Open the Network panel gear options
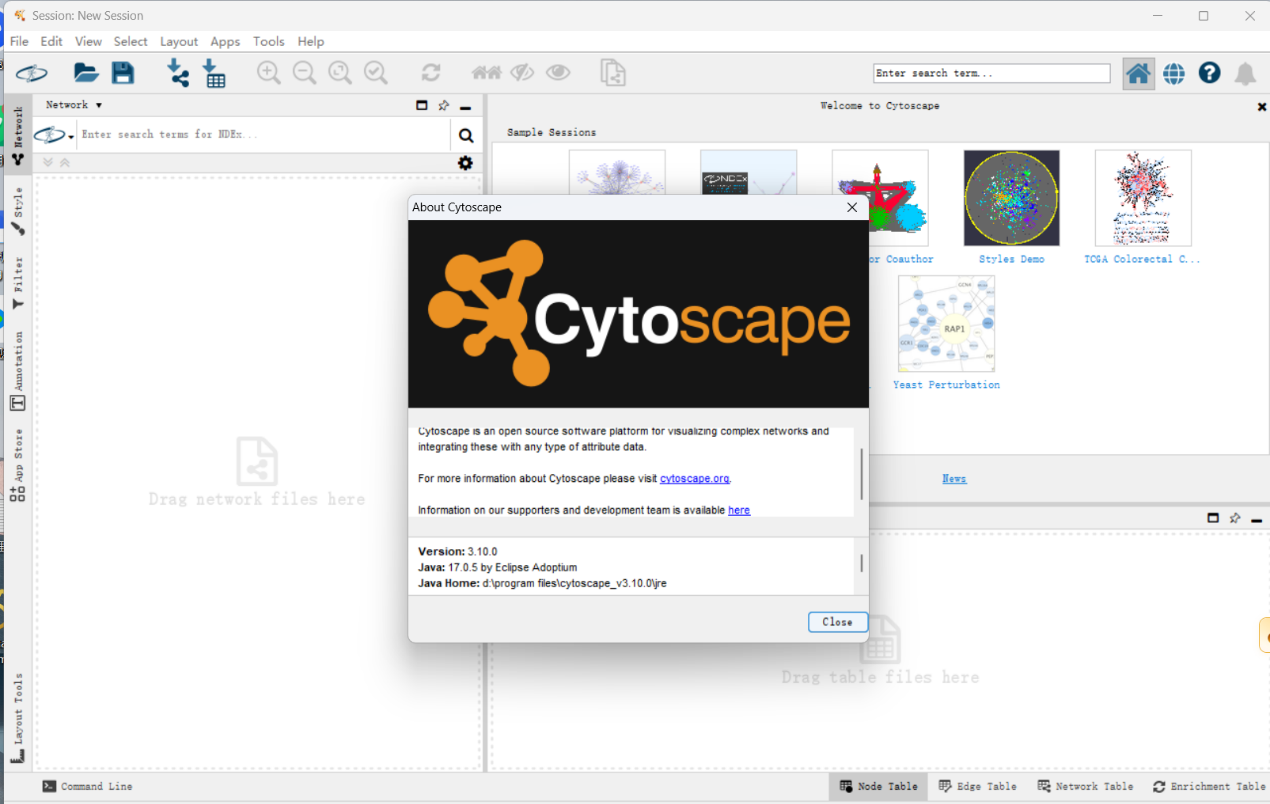The image size is (1270, 804). (x=465, y=163)
